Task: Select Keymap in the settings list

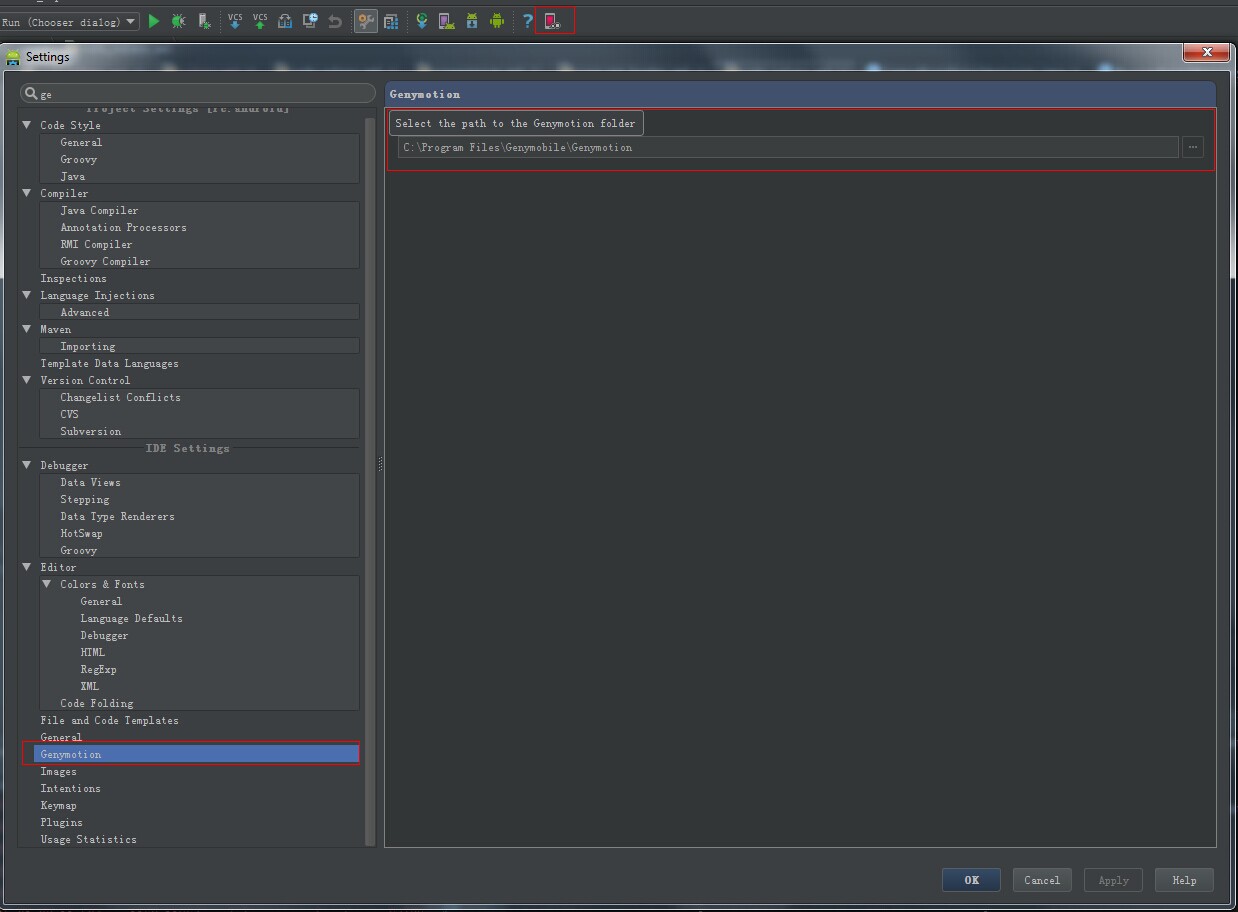Action: [58, 805]
